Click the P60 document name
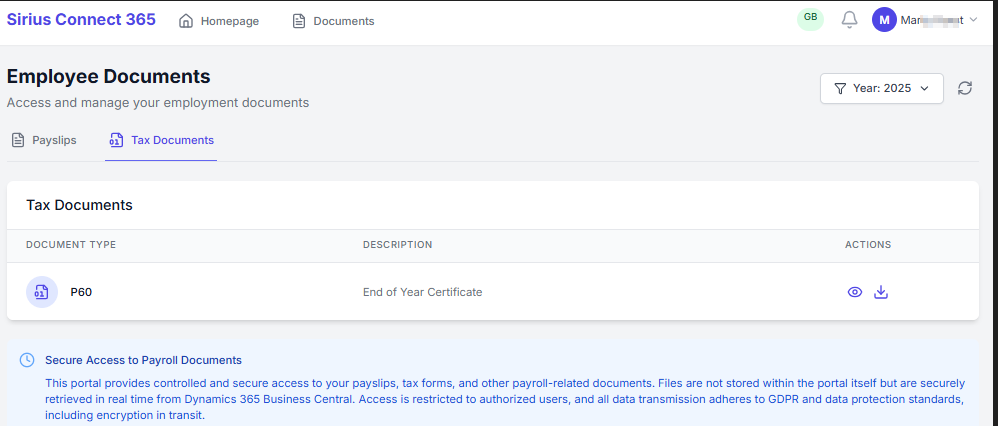The image size is (998, 426). pyautogui.click(x=81, y=292)
